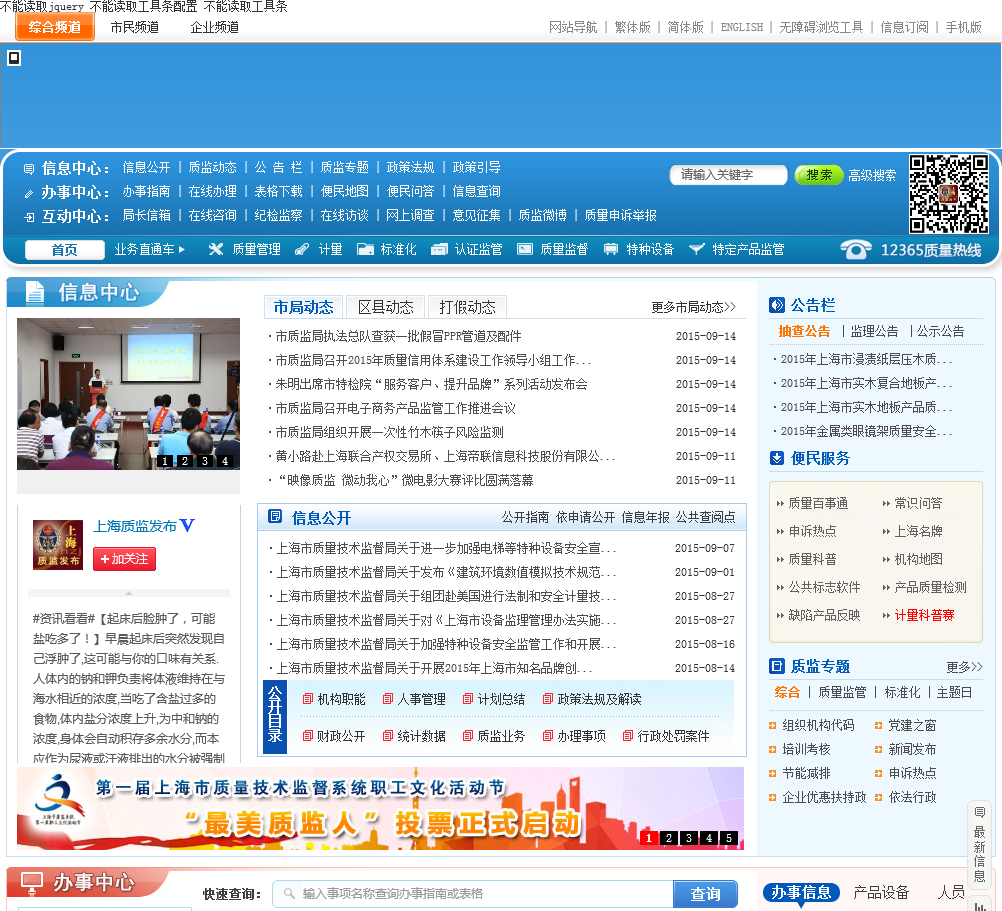This screenshot has height=911, width=1002.
Task: Switch to the 打假动态 tab
Action: [467, 307]
